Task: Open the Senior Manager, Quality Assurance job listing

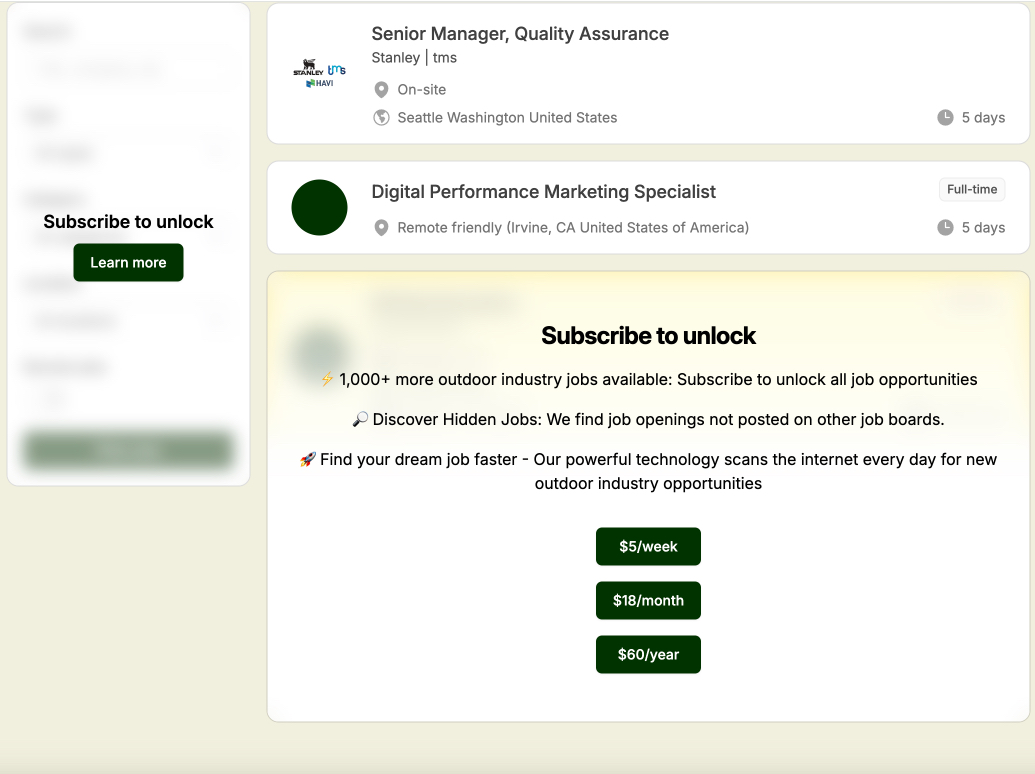Action: click(x=520, y=33)
